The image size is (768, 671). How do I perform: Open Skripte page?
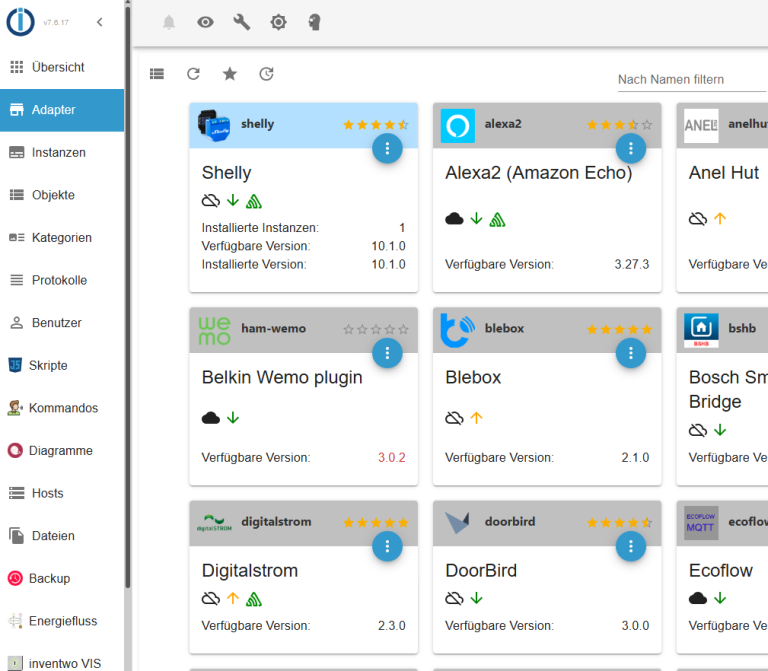[62, 365]
